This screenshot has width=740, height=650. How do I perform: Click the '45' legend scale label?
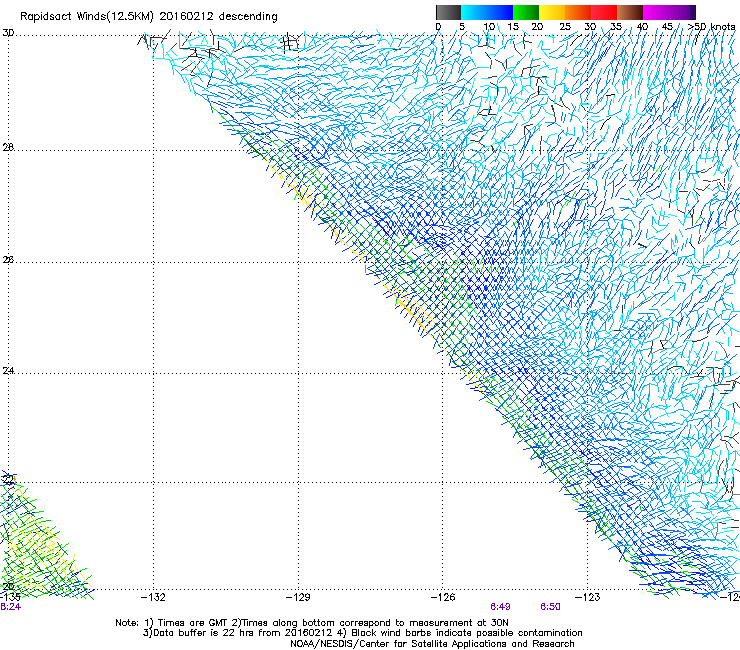click(x=667, y=27)
